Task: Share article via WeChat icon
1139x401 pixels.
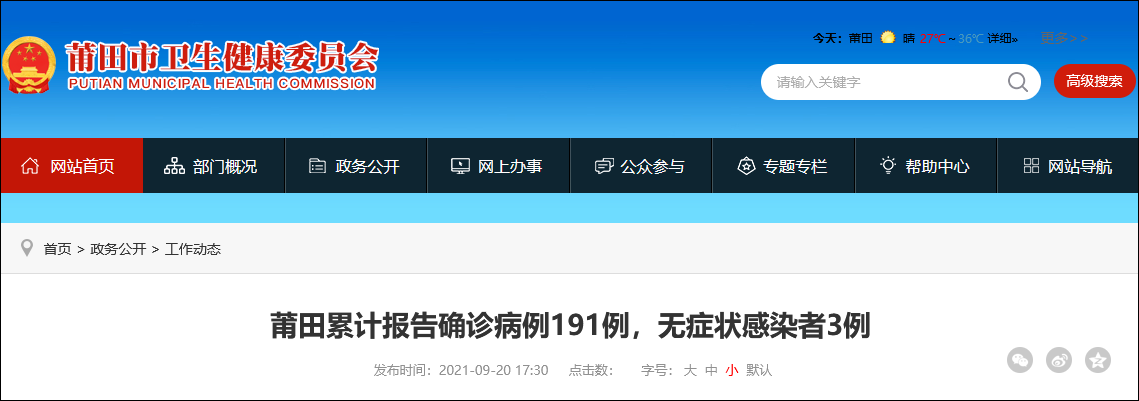Action: (x=1020, y=360)
